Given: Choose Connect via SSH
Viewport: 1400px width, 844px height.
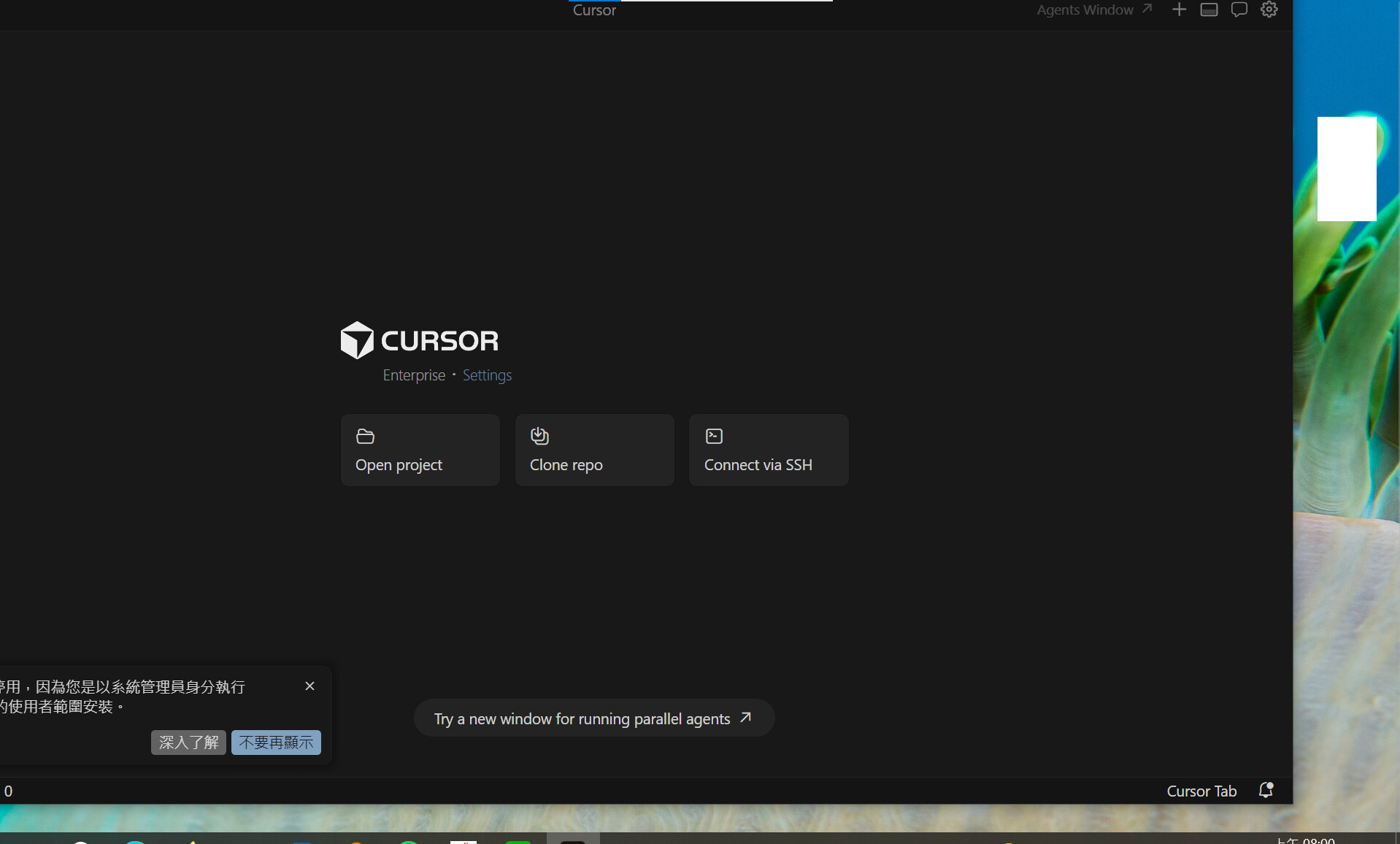Looking at the screenshot, I should (769, 450).
